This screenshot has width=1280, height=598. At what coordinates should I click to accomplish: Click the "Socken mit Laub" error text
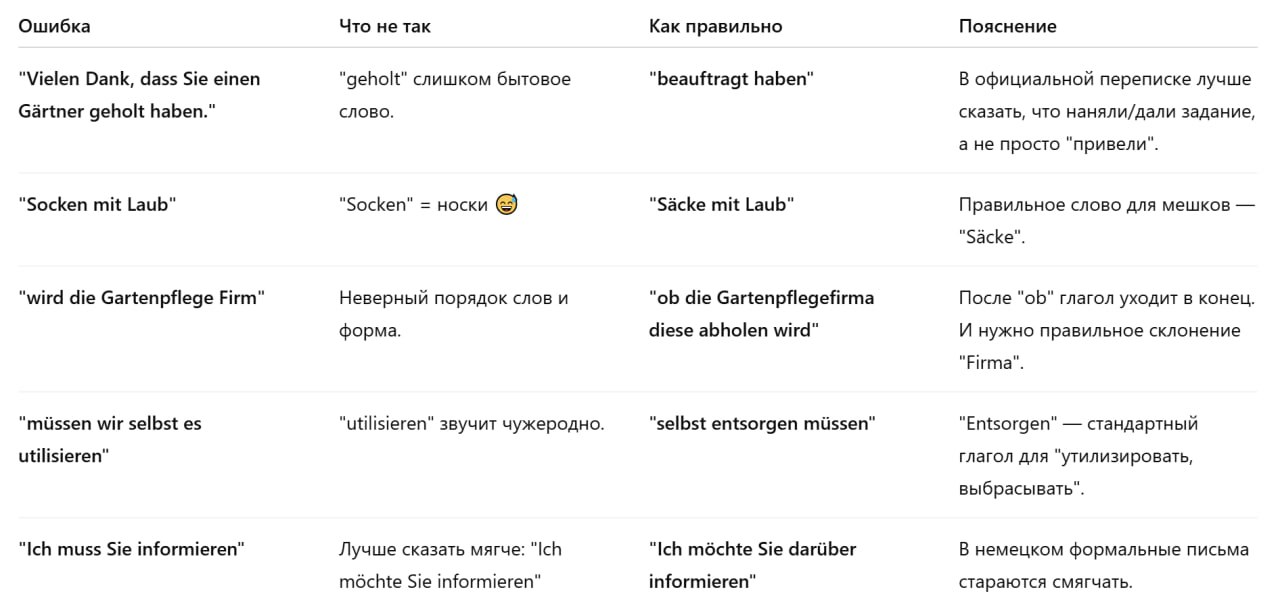point(98,204)
